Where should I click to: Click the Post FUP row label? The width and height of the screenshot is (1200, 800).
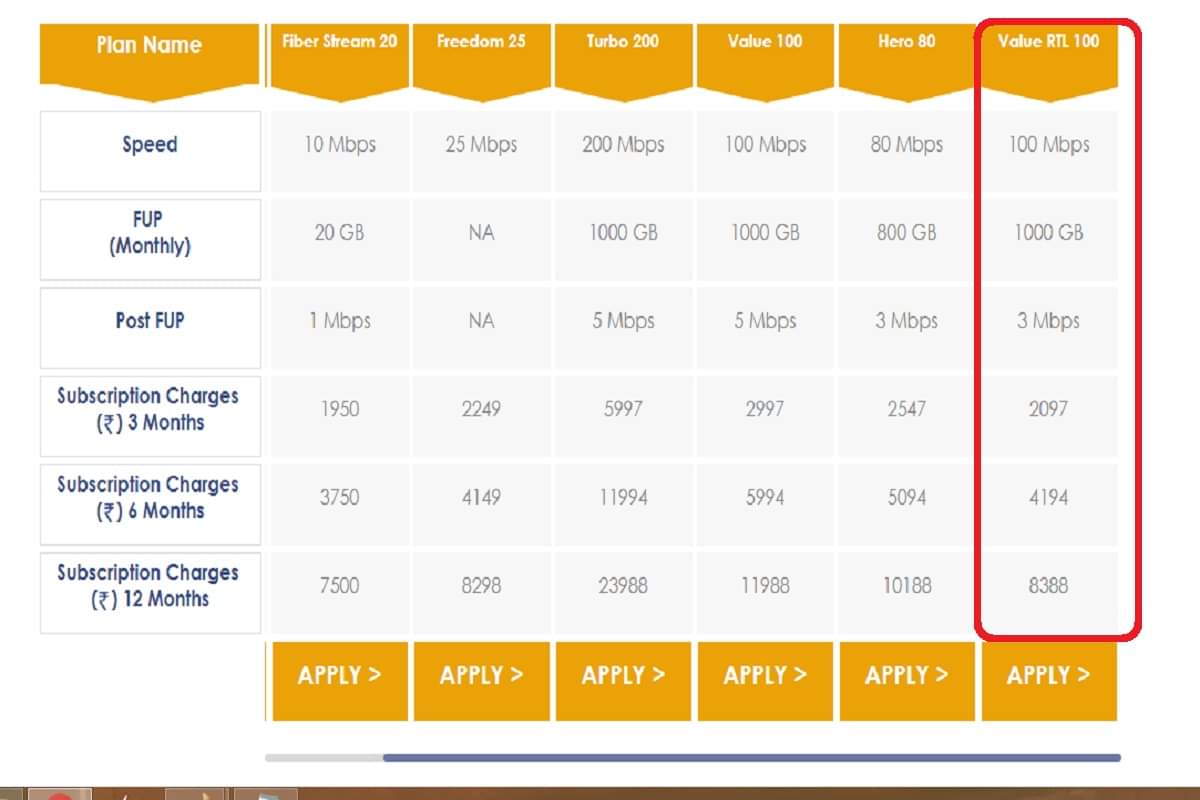pyautogui.click(x=149, y=320)
